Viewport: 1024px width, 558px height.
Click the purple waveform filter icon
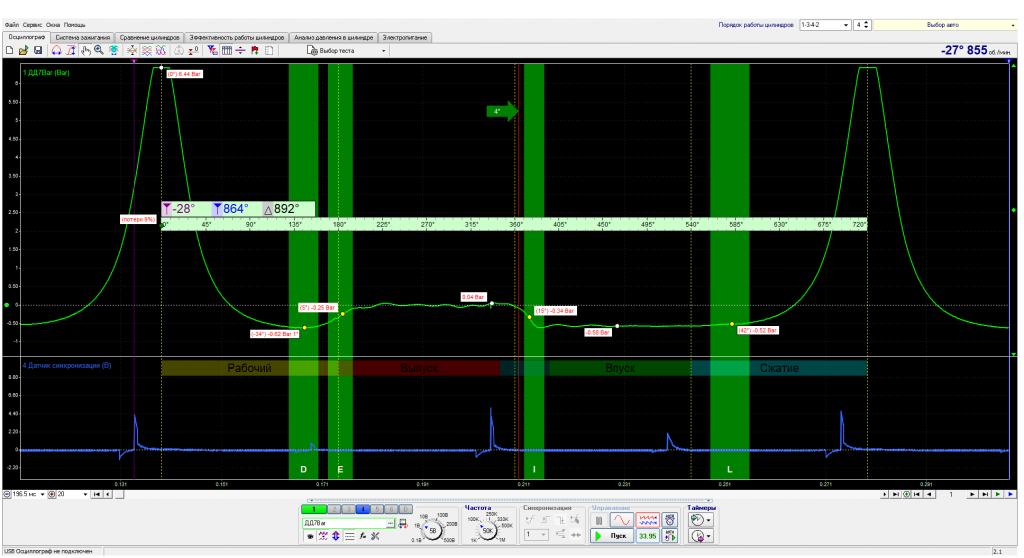point(323,536)
